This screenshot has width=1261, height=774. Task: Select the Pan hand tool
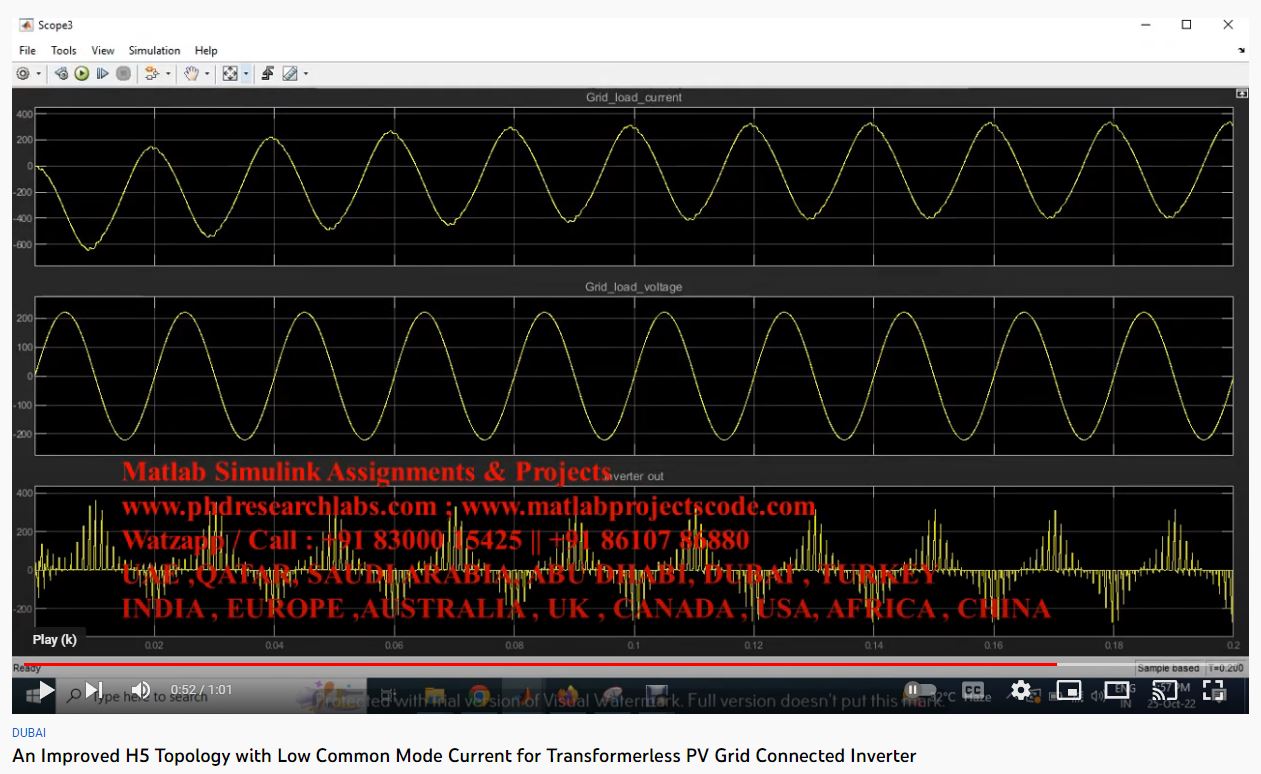point(190,74)
